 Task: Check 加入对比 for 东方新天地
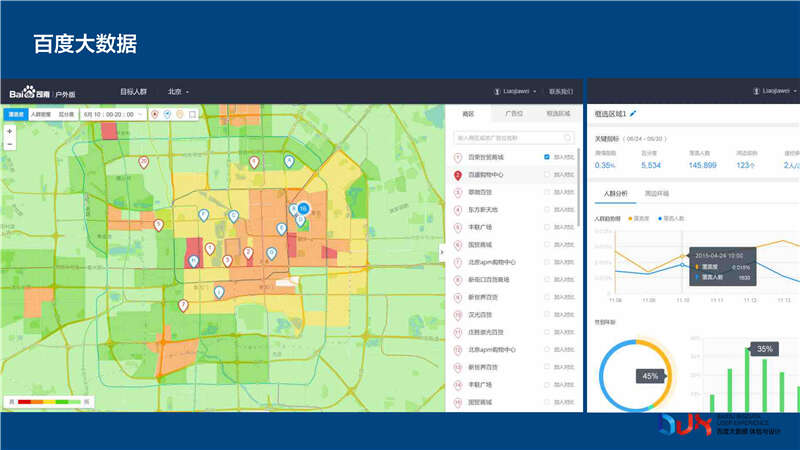pos(547,208)
